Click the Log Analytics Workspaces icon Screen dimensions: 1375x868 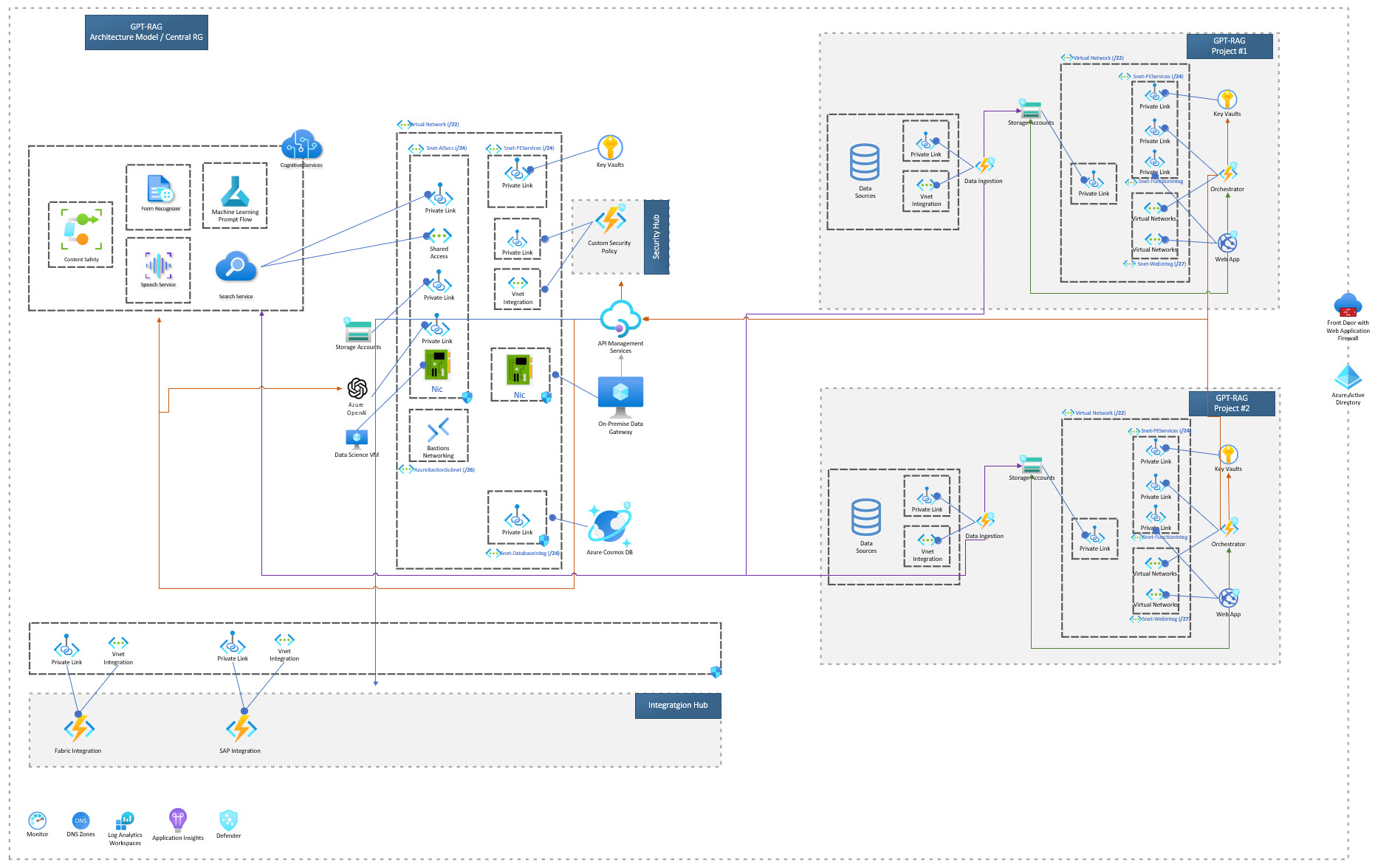pyautogui.click(x=125, y=821)
